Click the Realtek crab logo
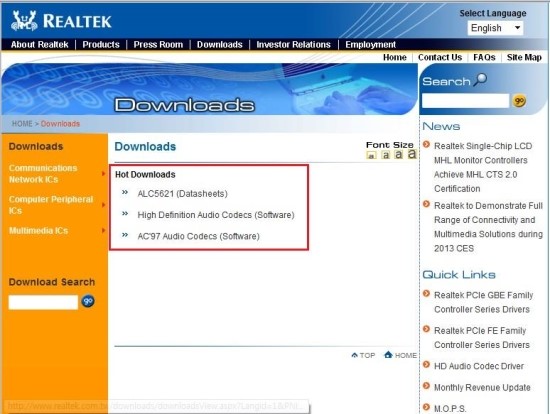550x414 pixels. point(24,21)
